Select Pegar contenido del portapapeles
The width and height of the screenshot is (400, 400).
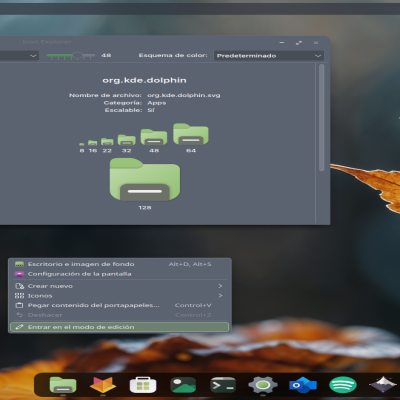pos(120,305)
